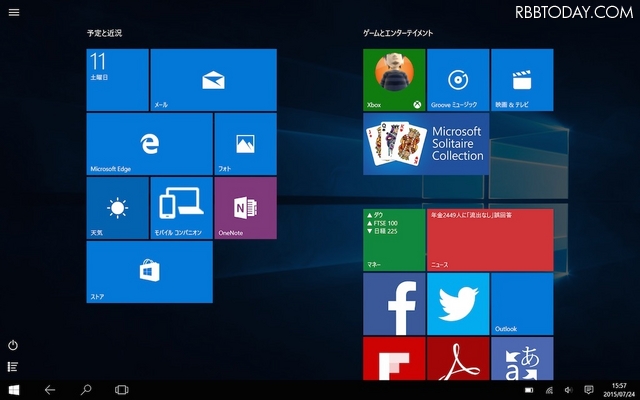Open the News (ニュース) tile

point(490,240)
